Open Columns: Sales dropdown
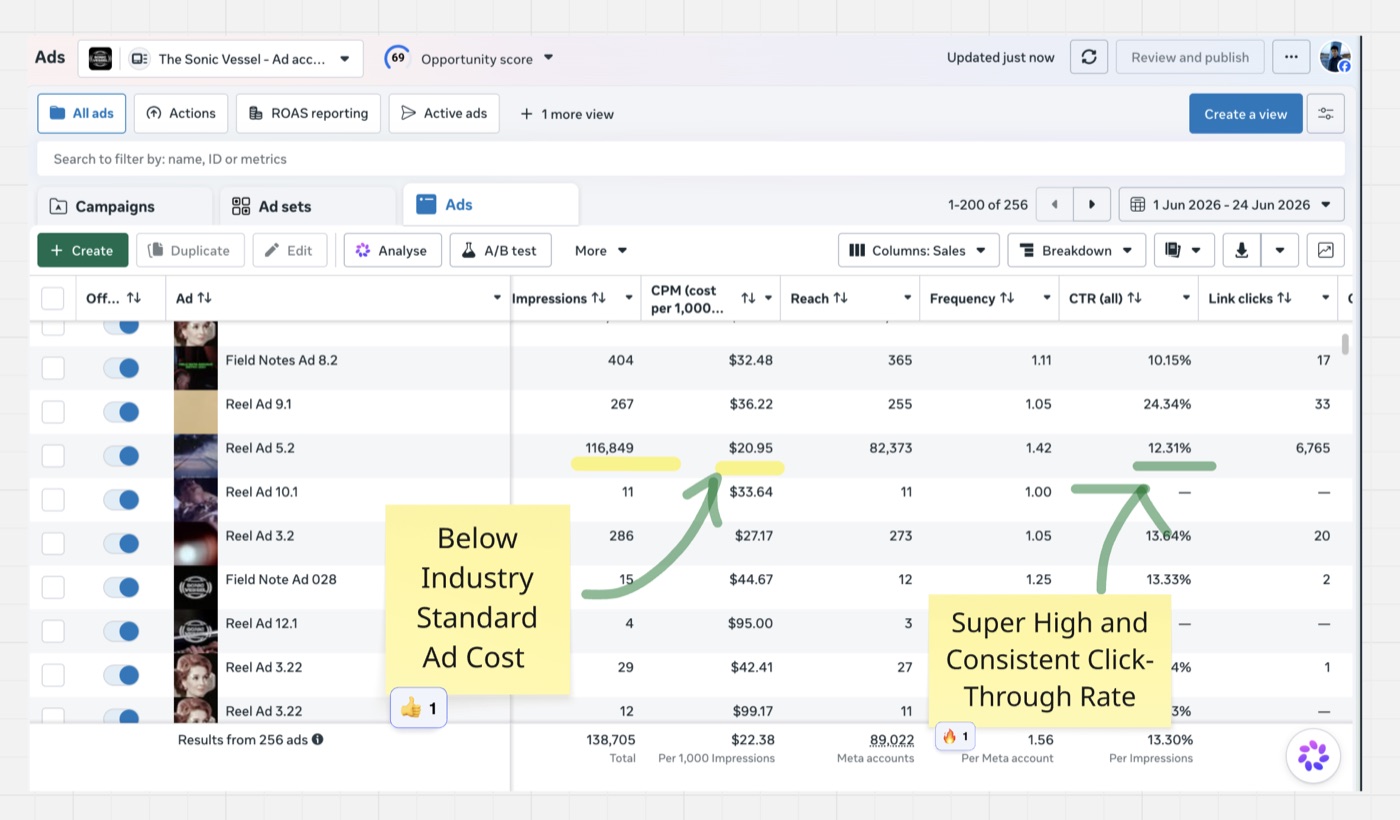The height and width of the screenshot is (820, 1400). [918, 250]
